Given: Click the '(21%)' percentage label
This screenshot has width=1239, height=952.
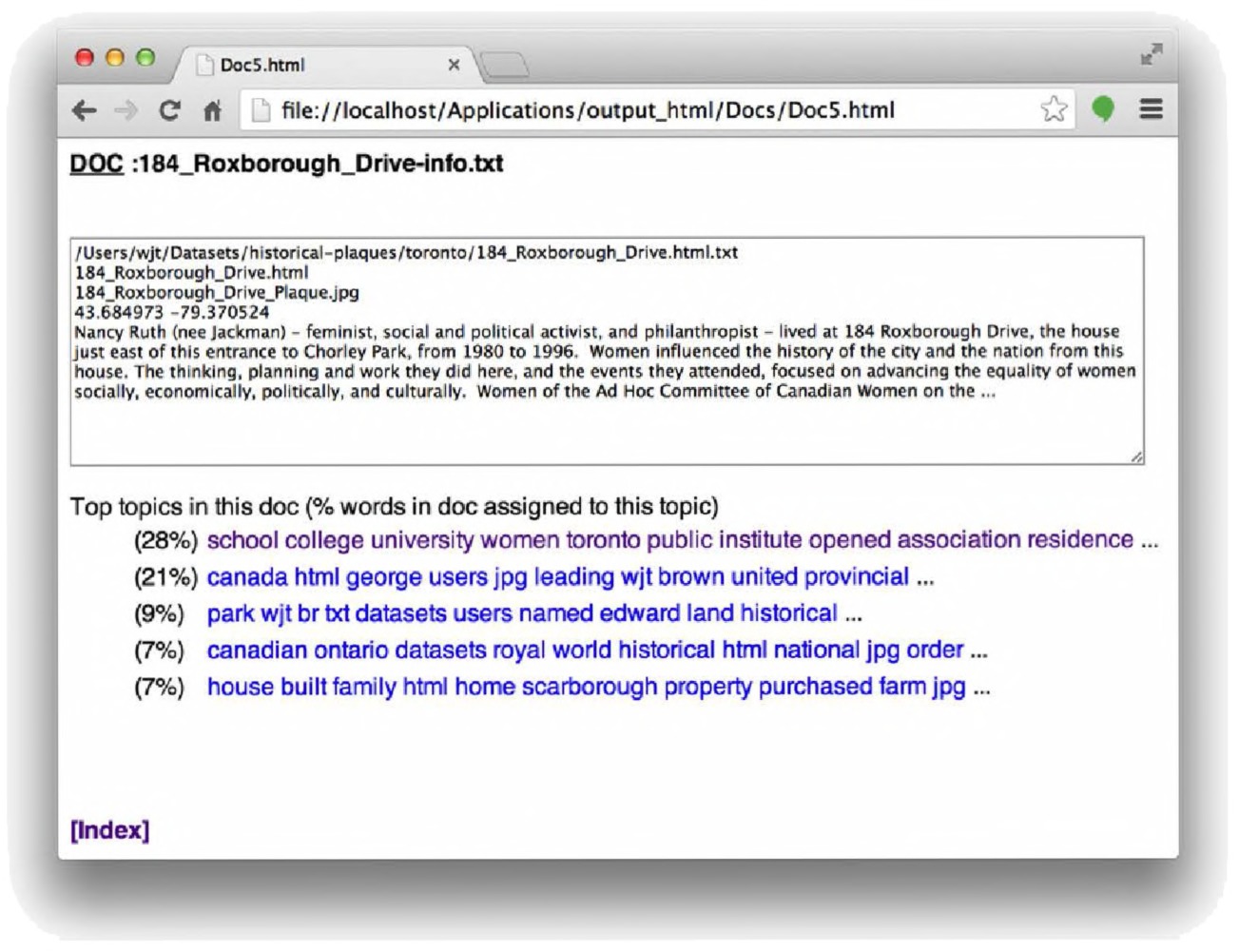Looking at the screenshot, I should (165, 577).
